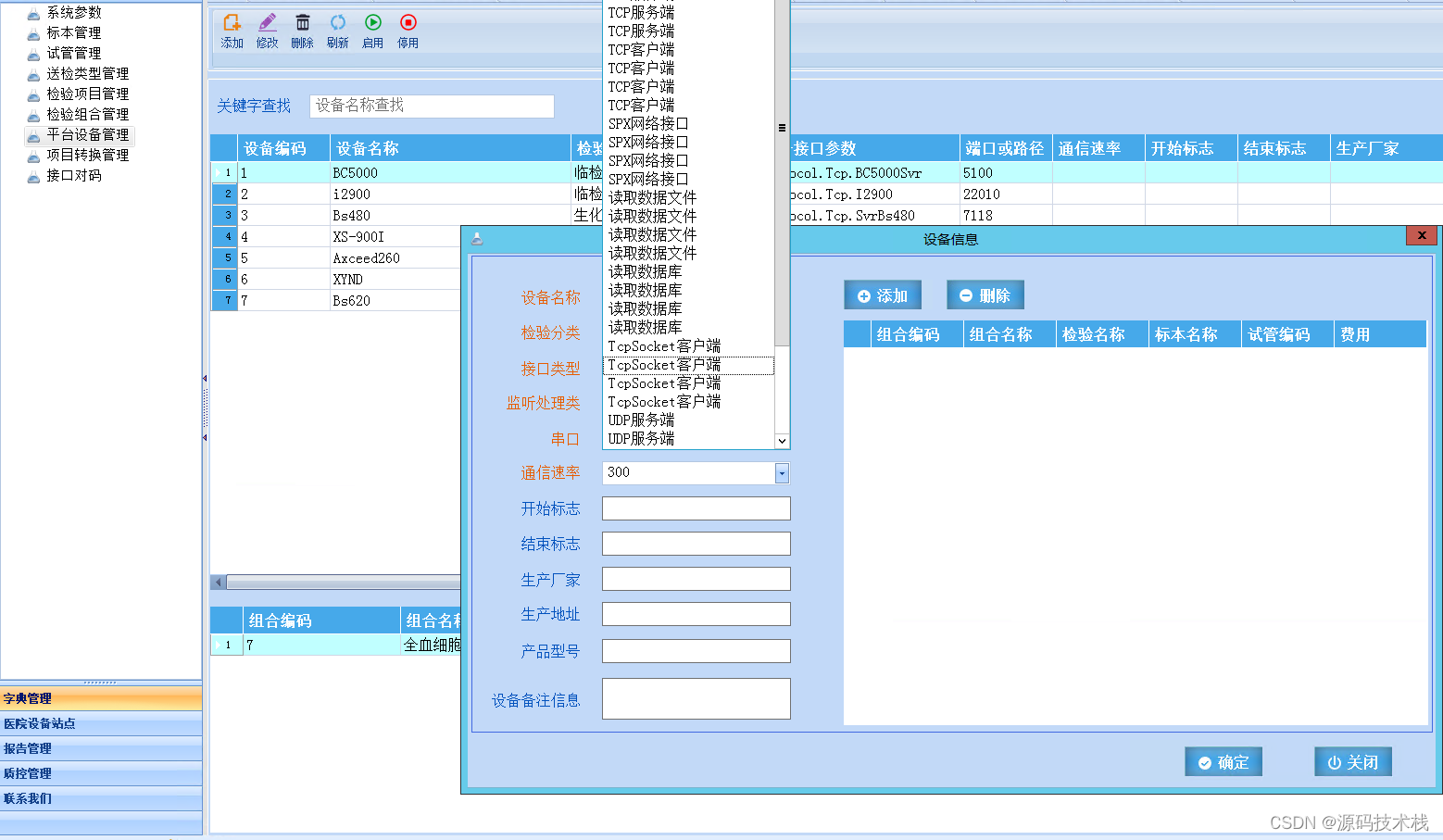Image resolution: width=1443 pixels, height=840 pixels.
Task: Switch to 字典管理 navigation section
Action: (101, 698)
